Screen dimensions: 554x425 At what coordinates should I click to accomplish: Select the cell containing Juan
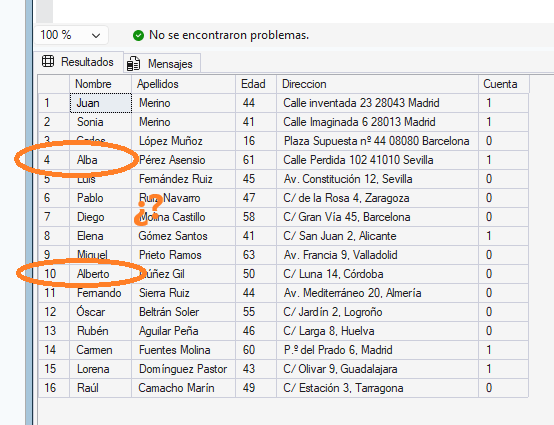pos(101,103)
